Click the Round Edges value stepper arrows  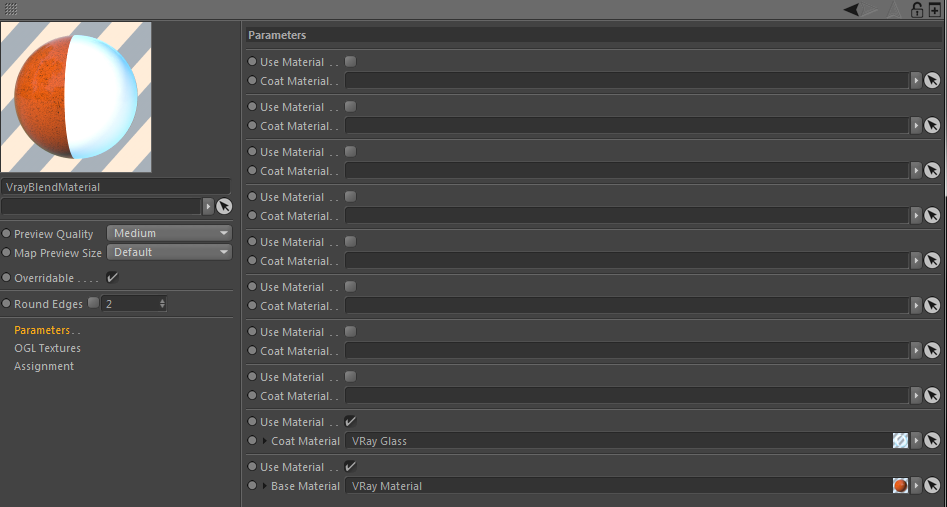(162, 303)
